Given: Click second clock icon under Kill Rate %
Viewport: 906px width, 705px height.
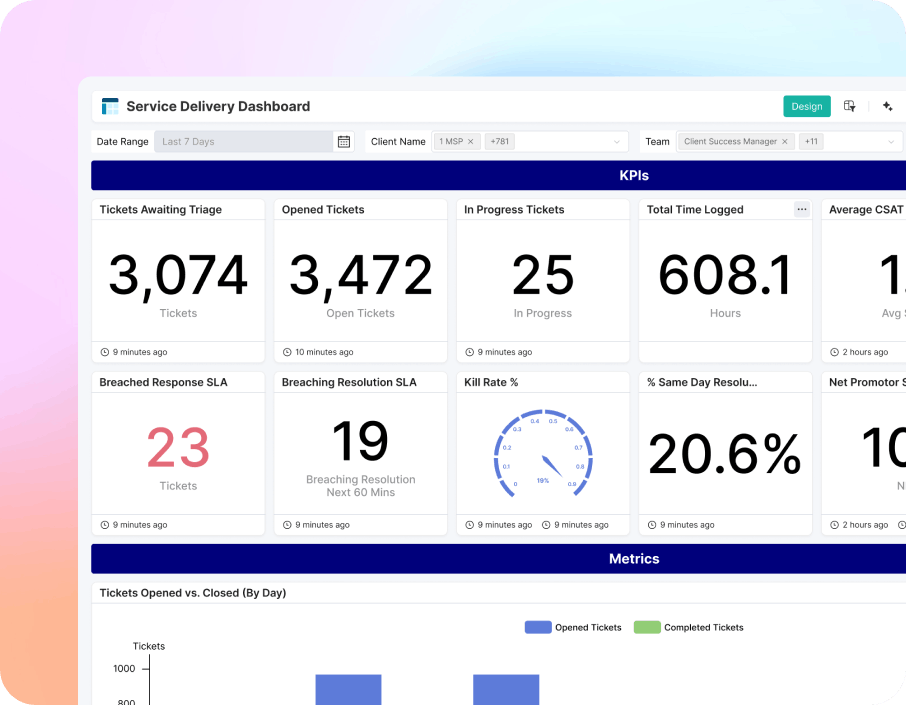Looking at the screenshot, I should click(x=546, y=525).
